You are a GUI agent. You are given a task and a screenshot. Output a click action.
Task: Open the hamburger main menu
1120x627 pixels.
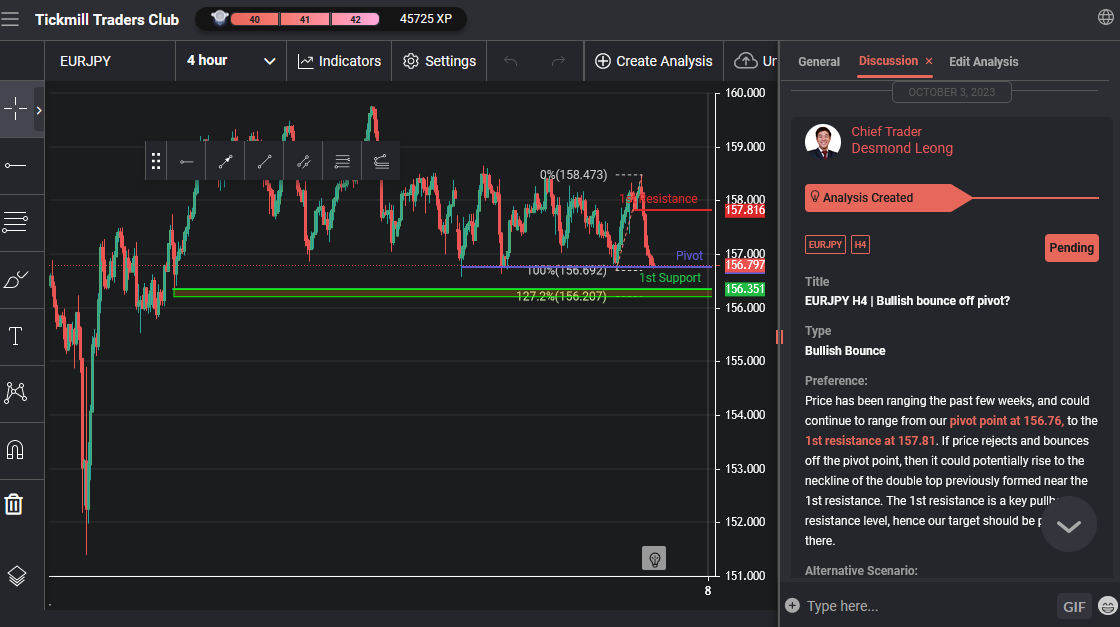pos(10,19)
